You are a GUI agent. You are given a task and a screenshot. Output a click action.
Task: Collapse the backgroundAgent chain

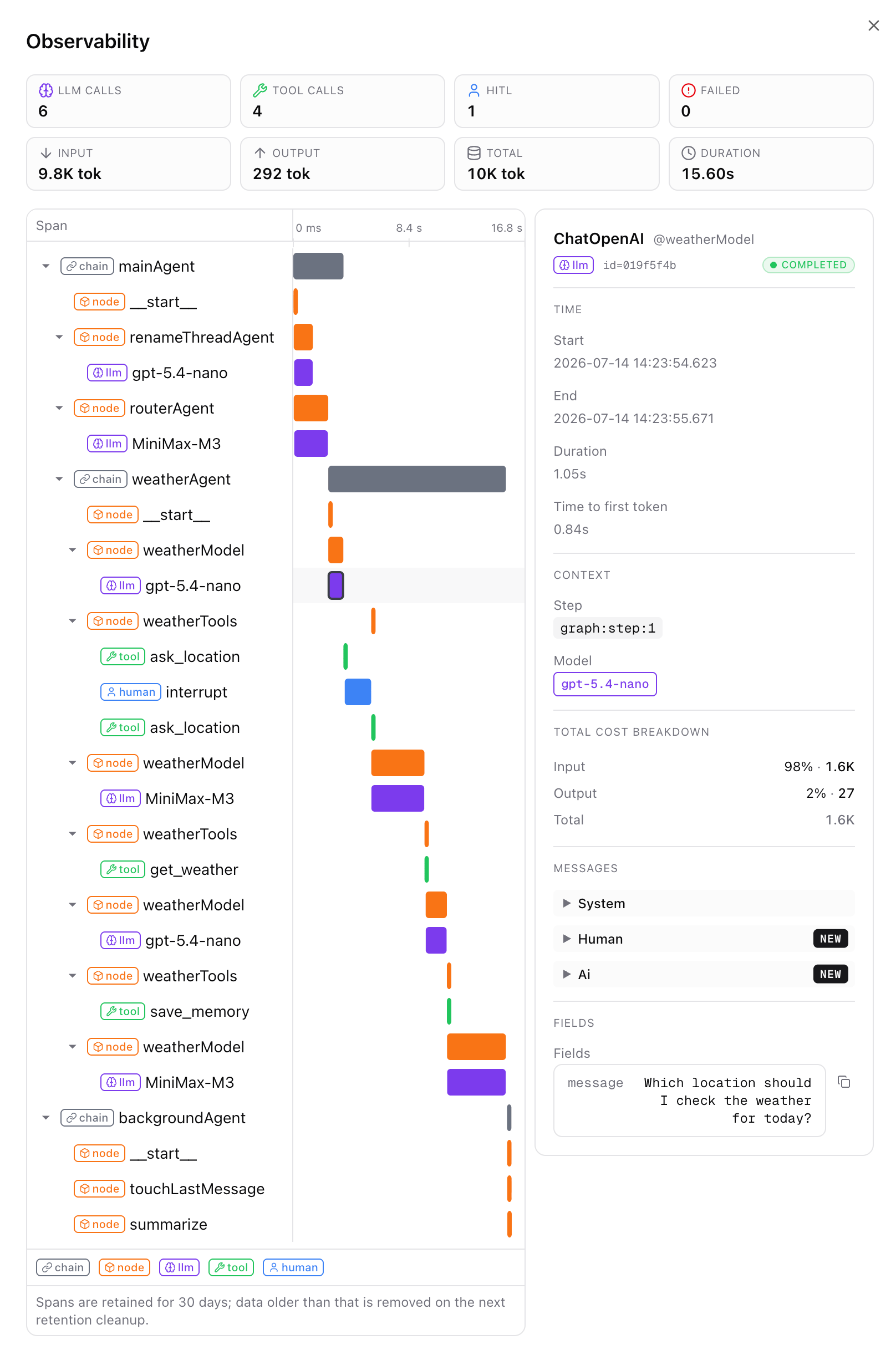point(45,1117)
